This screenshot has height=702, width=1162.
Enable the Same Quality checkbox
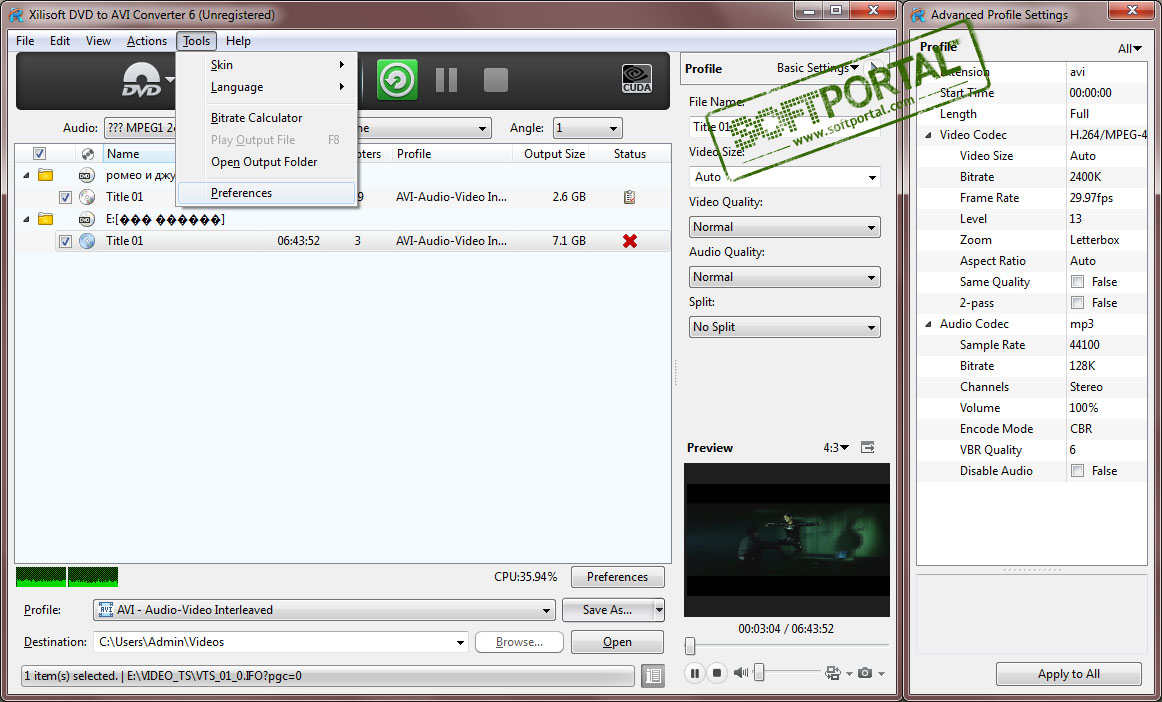1078,282
